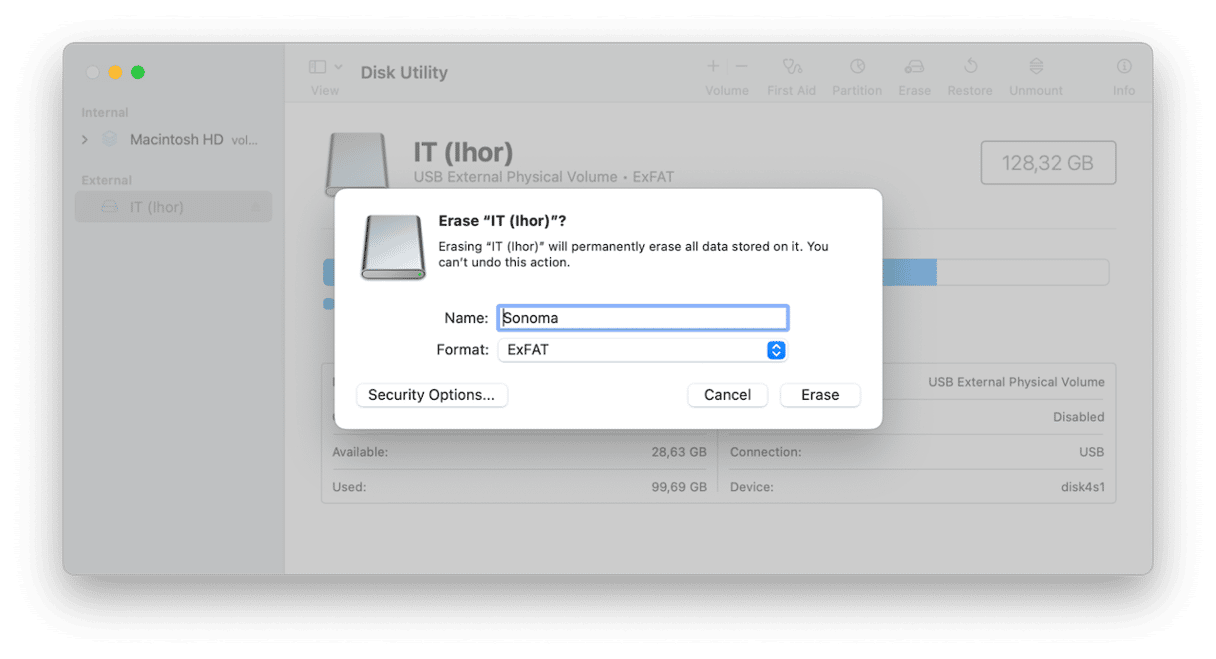Click the Cancel button
Screen dimensions: 1216x659
coord(727,395)
